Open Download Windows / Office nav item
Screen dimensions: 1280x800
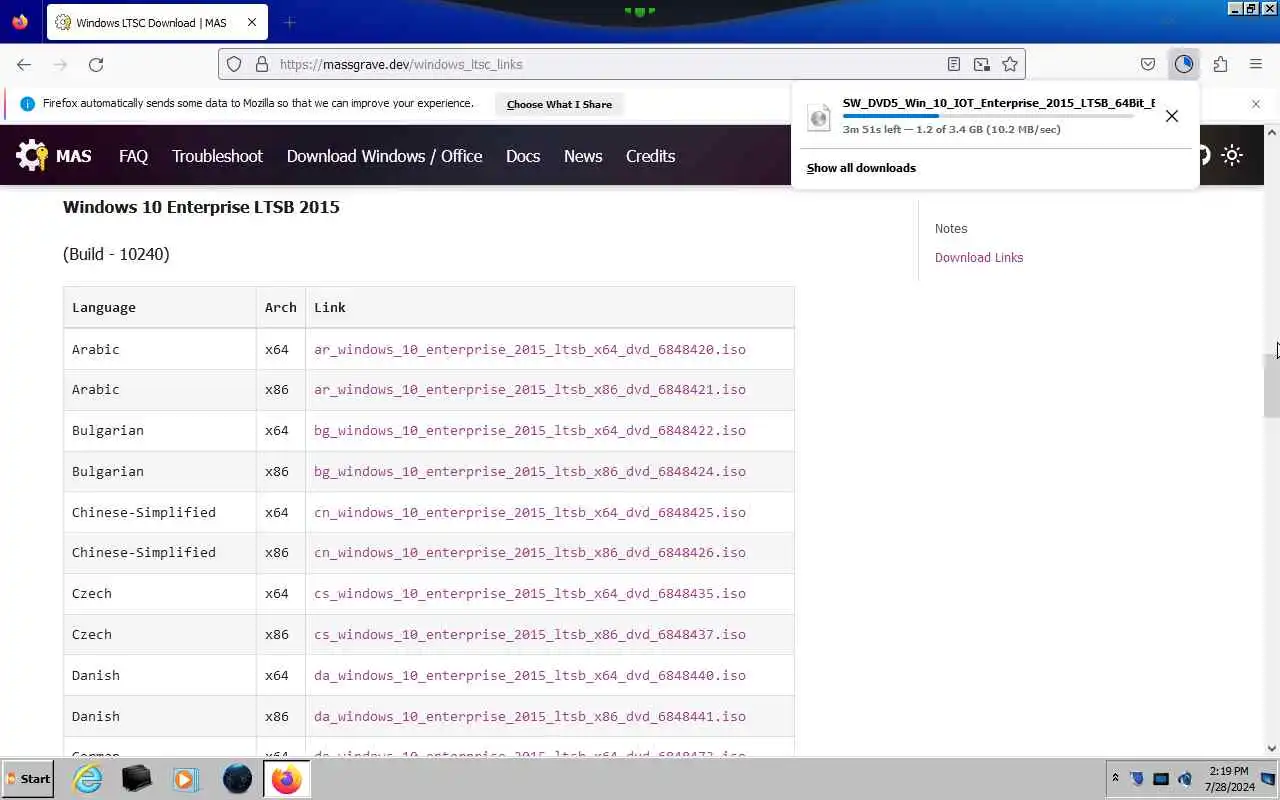(x=384, y=156)
